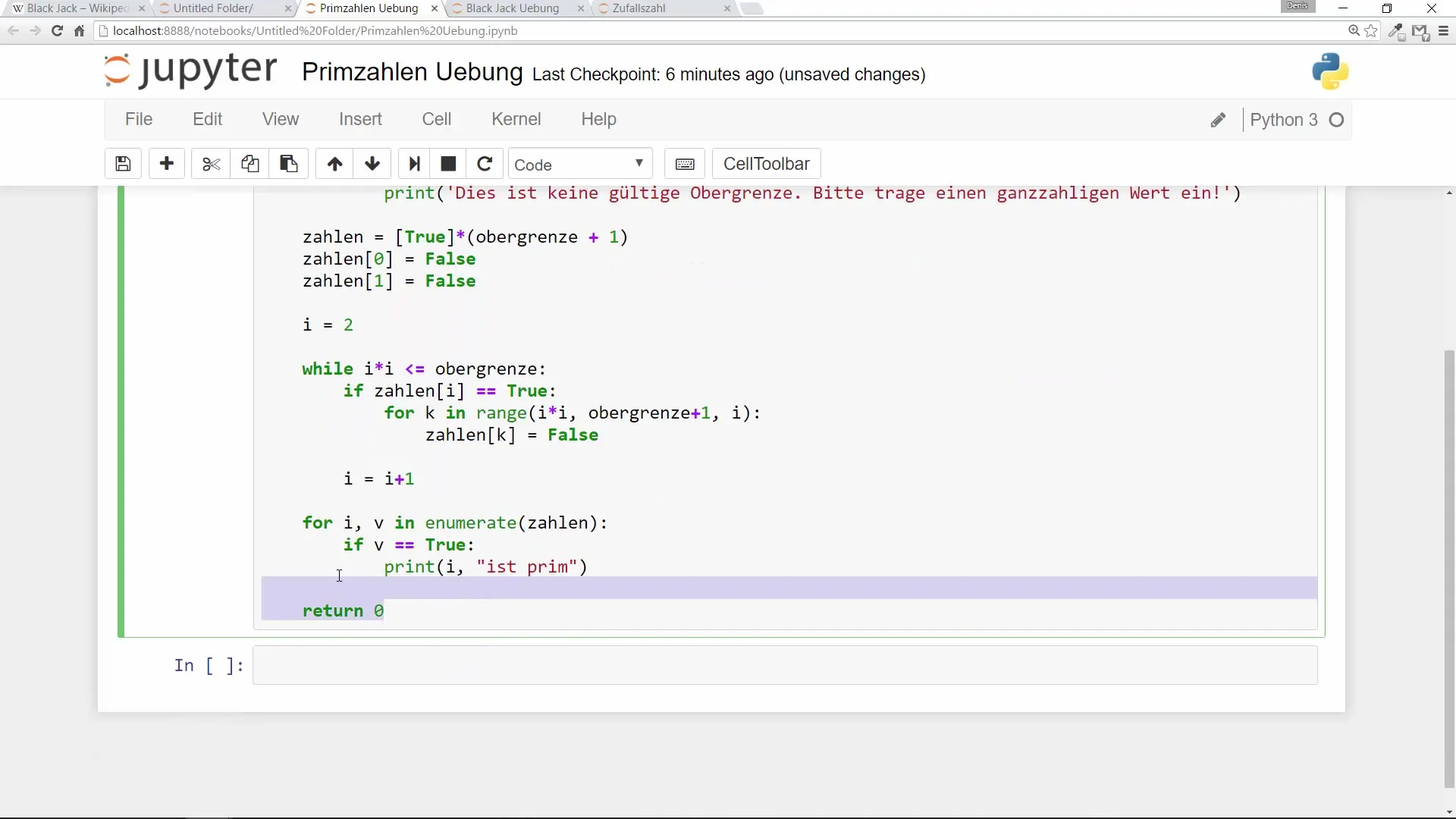The width and height of the screenshot is (1456, 819).
Task: Click the 'i = 2' code line
Action: coord(328,325)
